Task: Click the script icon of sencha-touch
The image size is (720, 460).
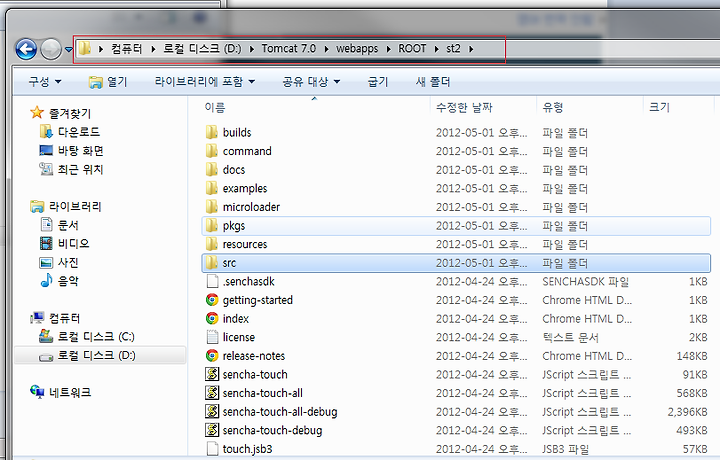Action: click(x=212, y=374)
